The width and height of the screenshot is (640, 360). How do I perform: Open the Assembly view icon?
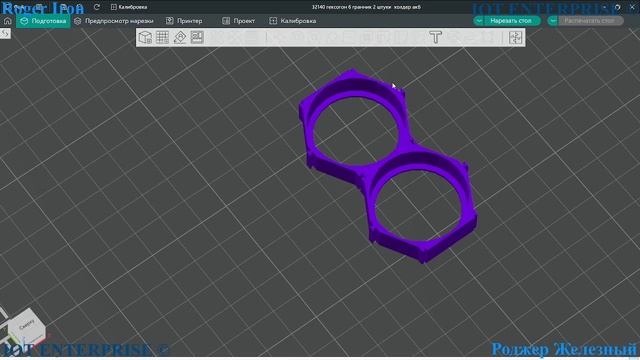[x=516, y=38]
